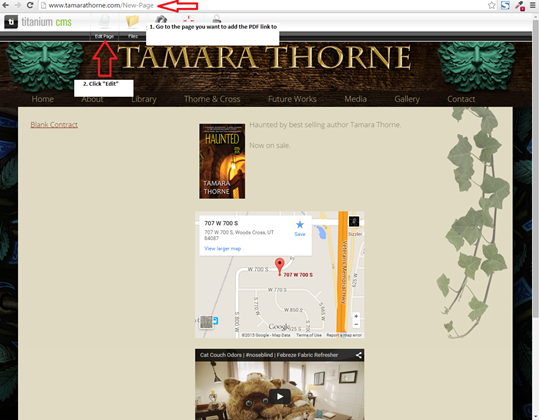Image resolution: width=539 pixels, height=420 pixels.
Task: Reload the page with the browser refresh button
Action: click(30, 5)
